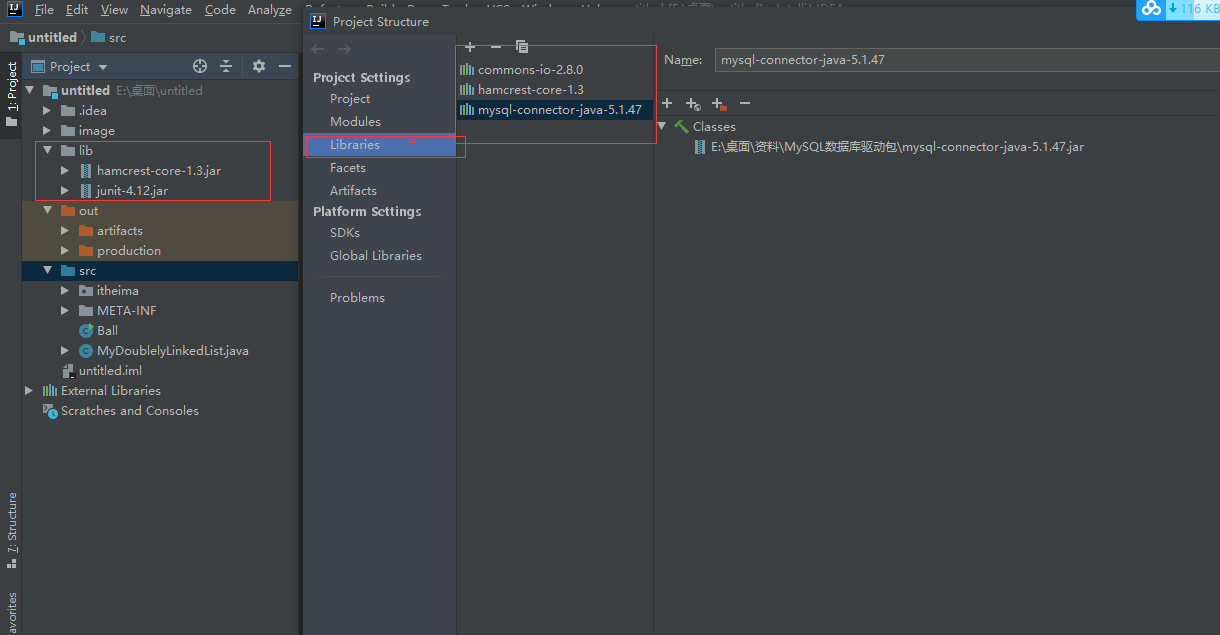Click the src breadcrumb in navigation bar
Screen dimensions: 1220x635
coord(108,37)
